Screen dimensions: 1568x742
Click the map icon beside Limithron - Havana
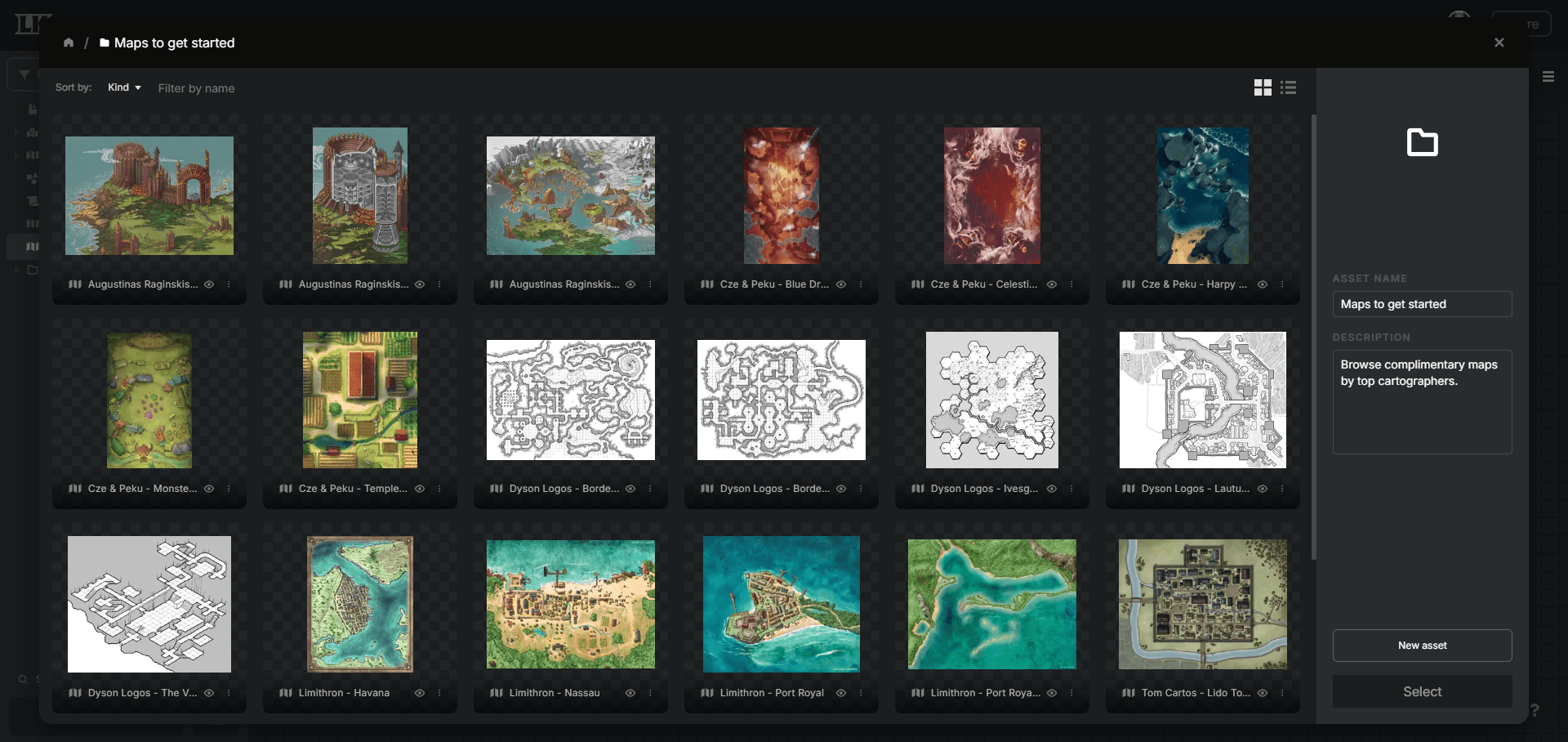tap(285, 692)
